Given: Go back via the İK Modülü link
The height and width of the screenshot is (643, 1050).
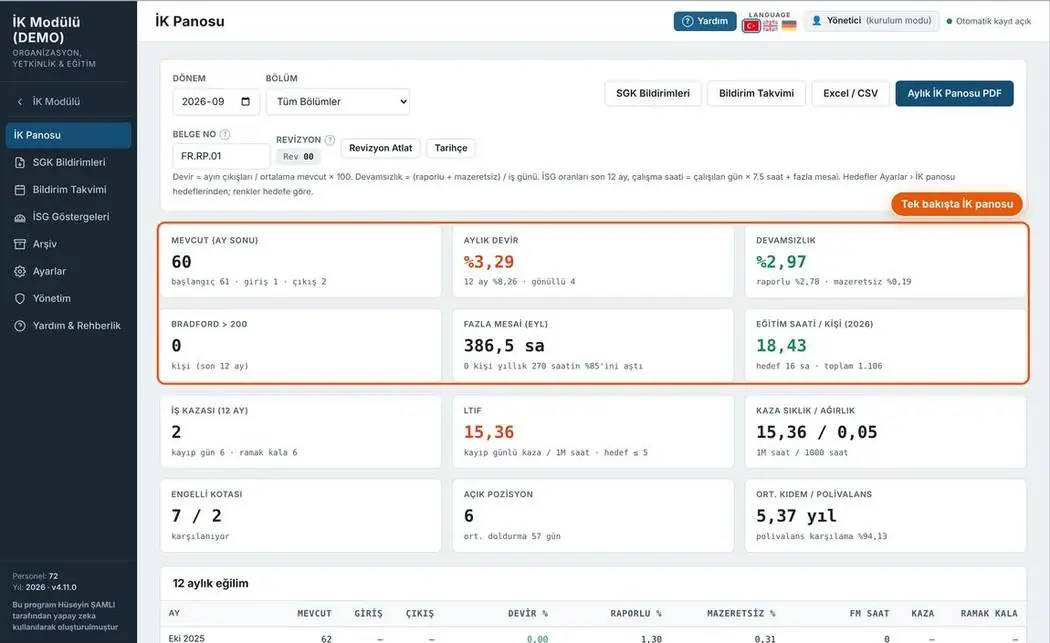Looking at the screenshot, I should point(56,102).
